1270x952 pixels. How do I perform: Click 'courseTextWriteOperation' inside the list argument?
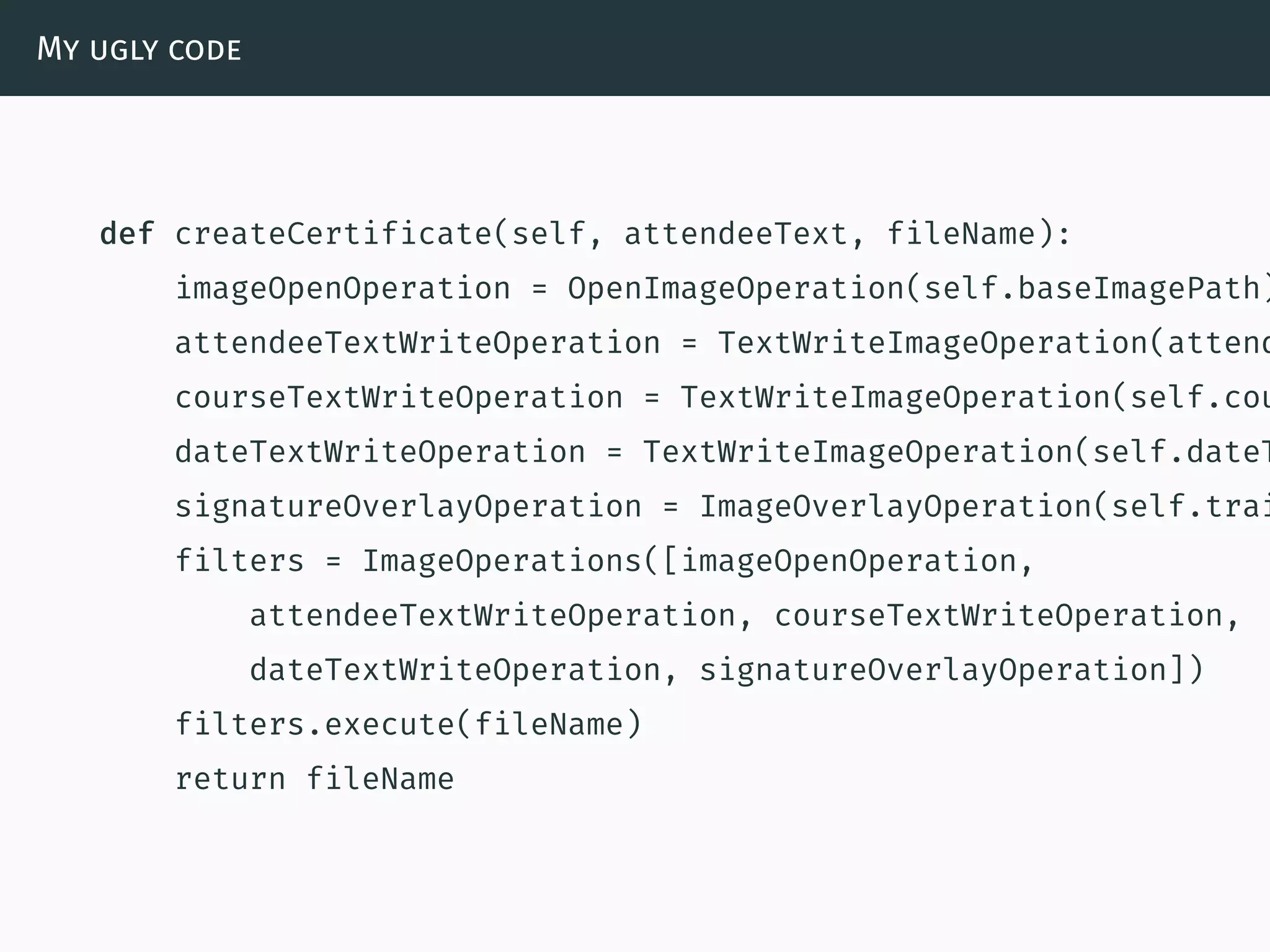point(998,616)
